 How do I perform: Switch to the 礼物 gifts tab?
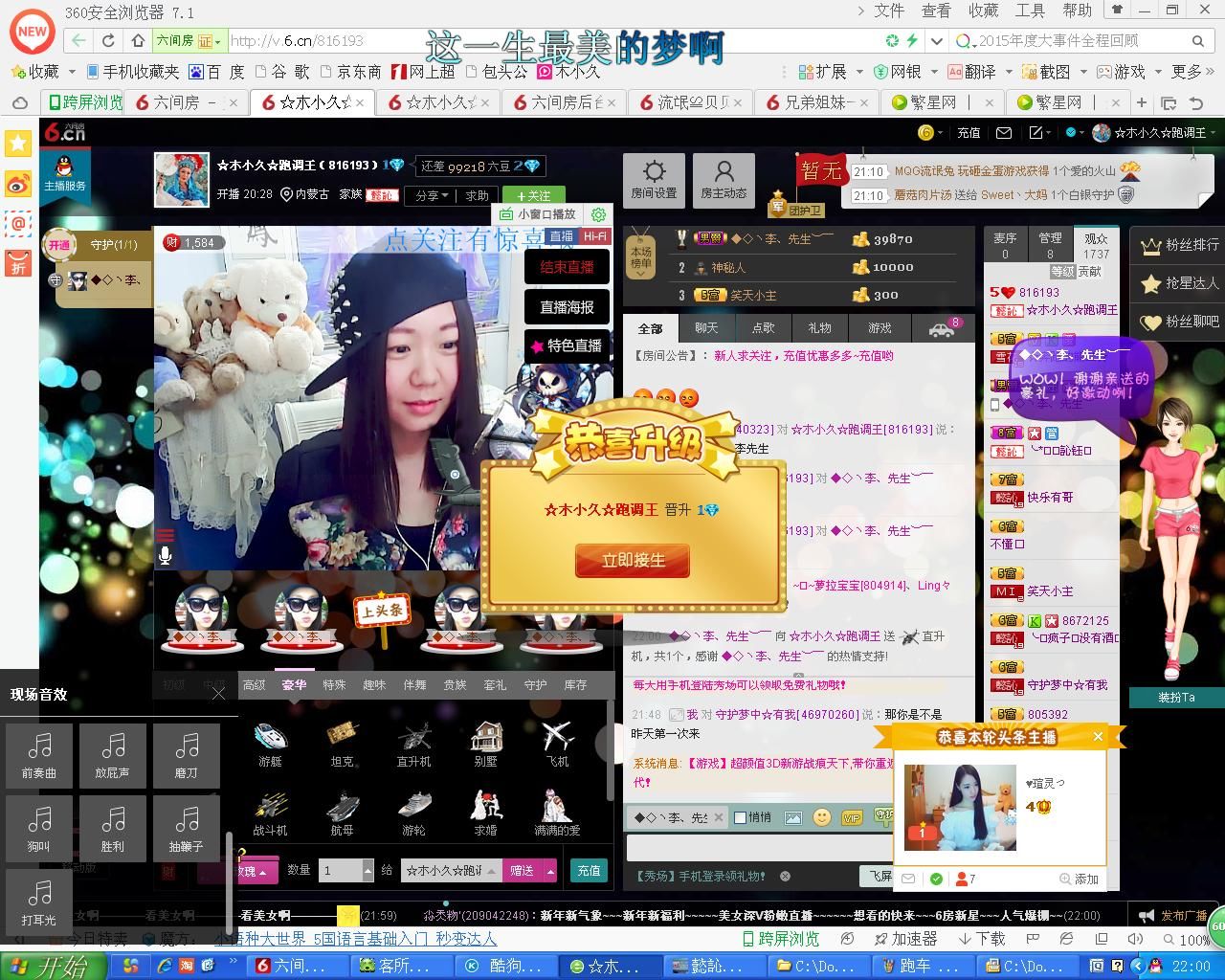(x=820, y=328)
